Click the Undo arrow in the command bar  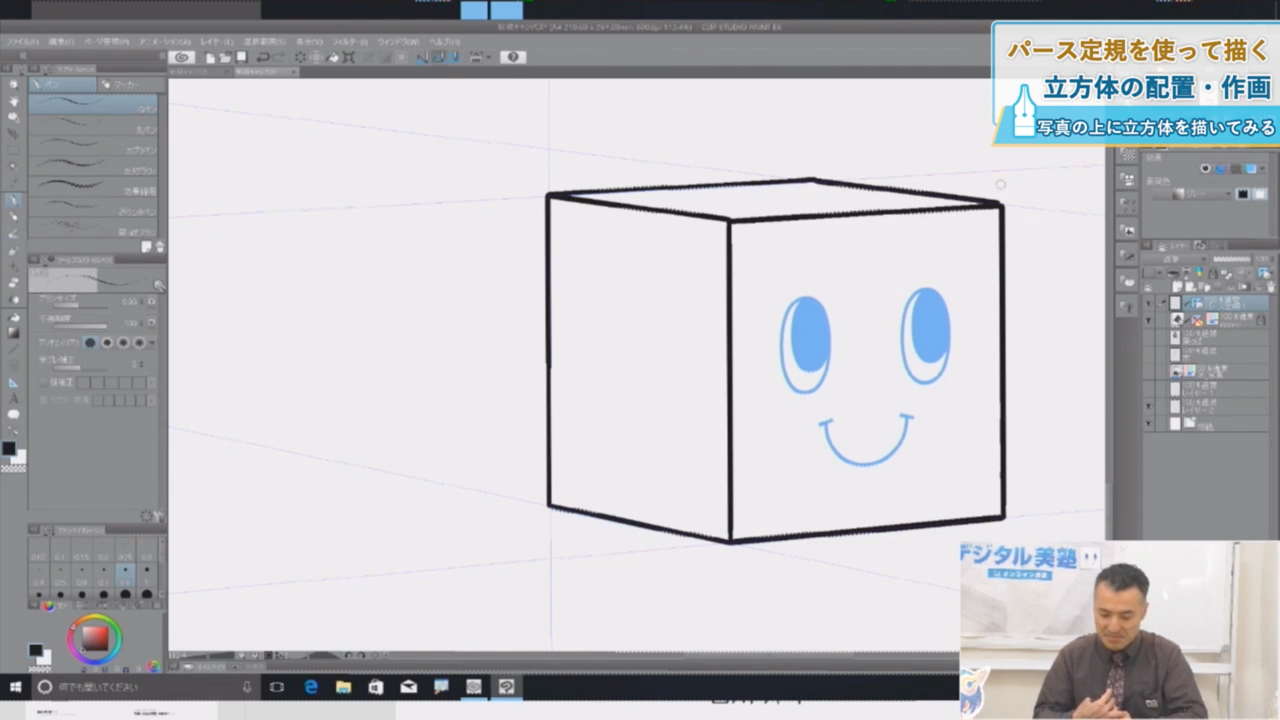(x=263, y=58)
